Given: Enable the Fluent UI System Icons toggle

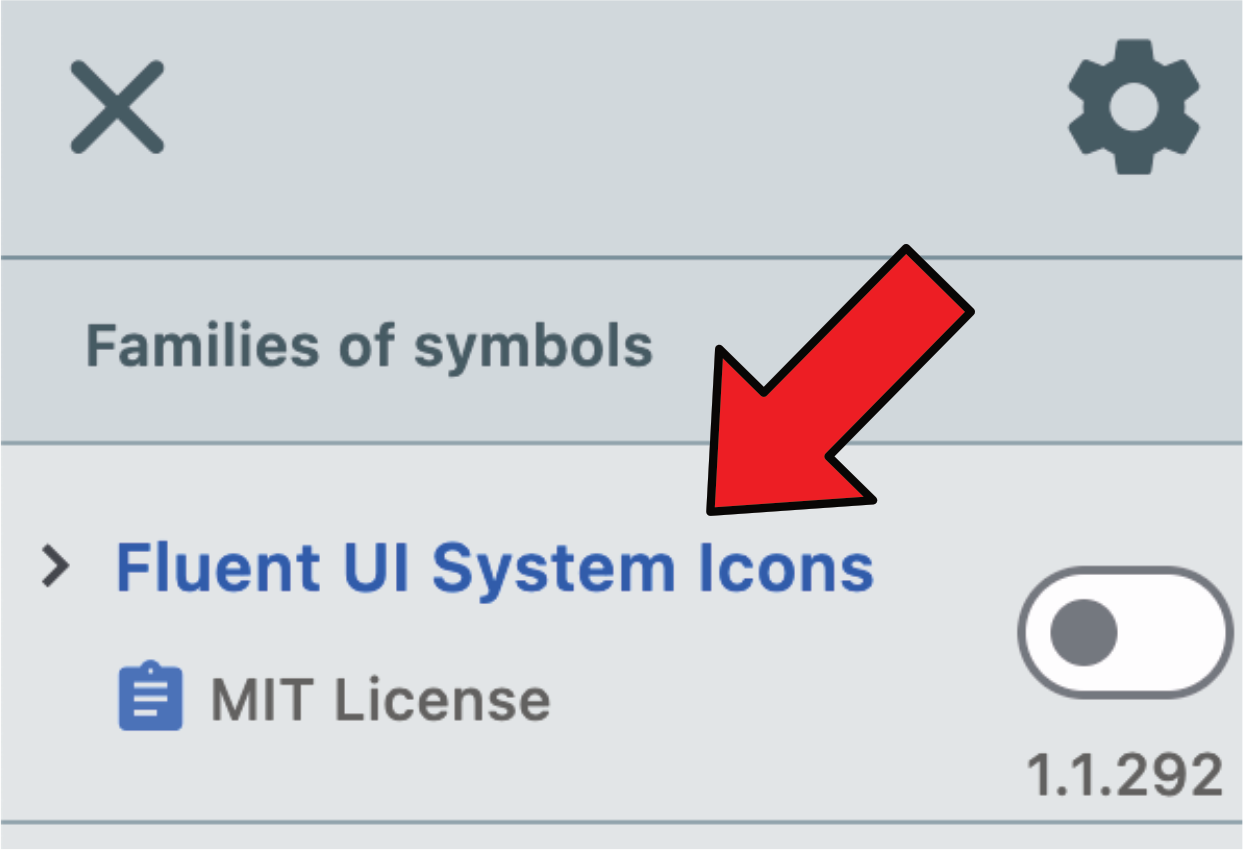Looking at the screenshot, I should tap(1125, 633).
